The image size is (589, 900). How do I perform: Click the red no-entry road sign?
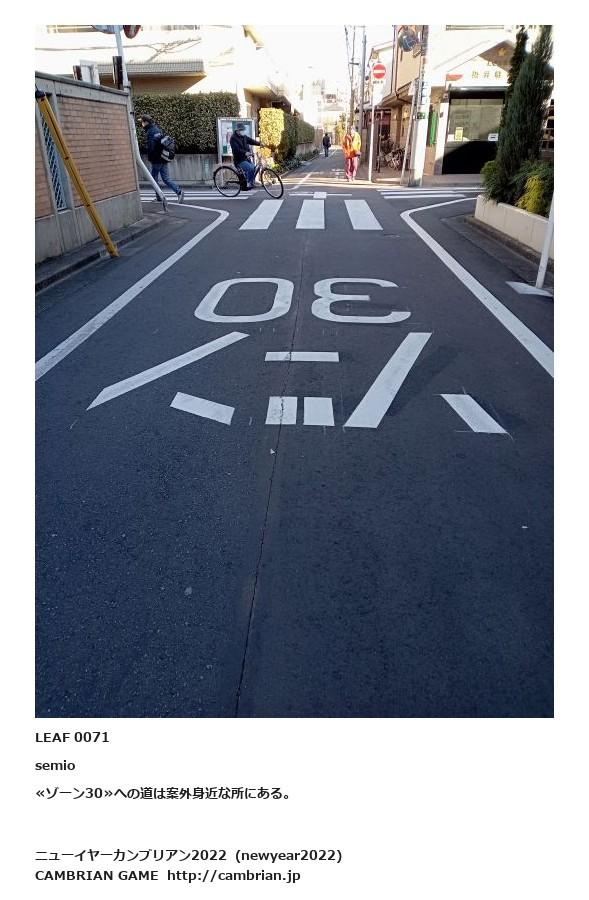pyautogui.click(x=379, y=72)
